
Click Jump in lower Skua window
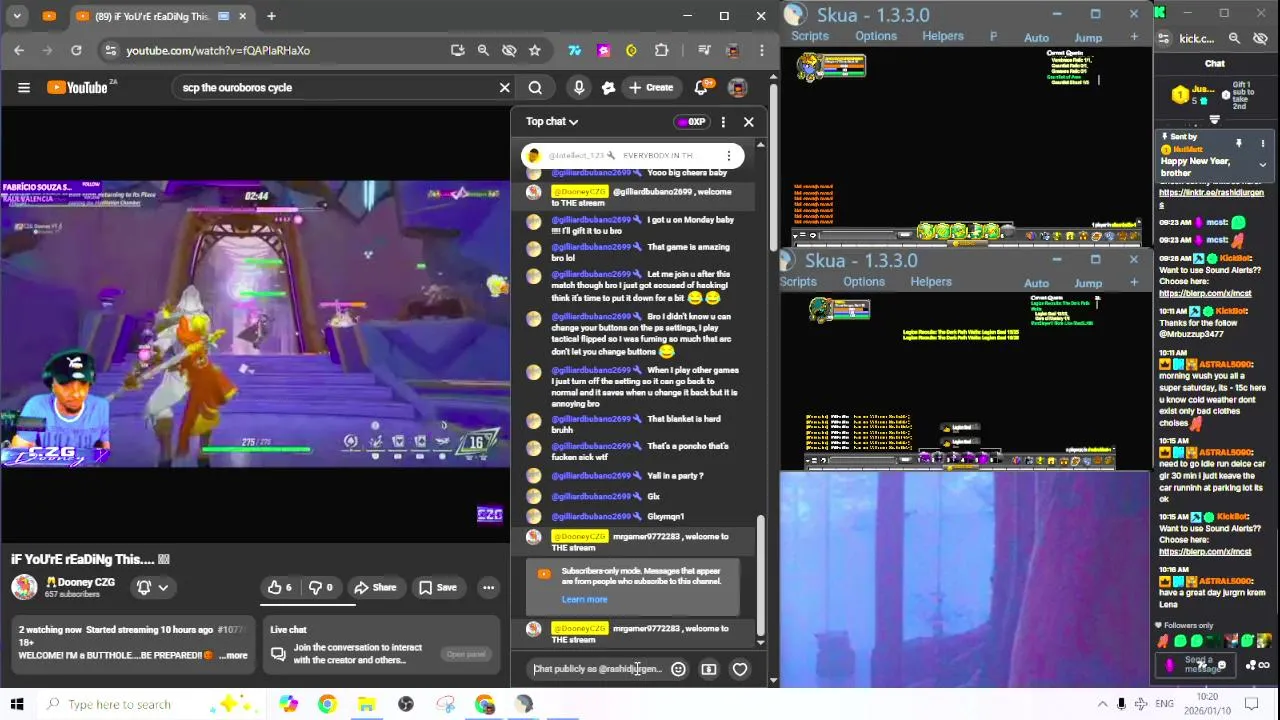point(1088,284)
